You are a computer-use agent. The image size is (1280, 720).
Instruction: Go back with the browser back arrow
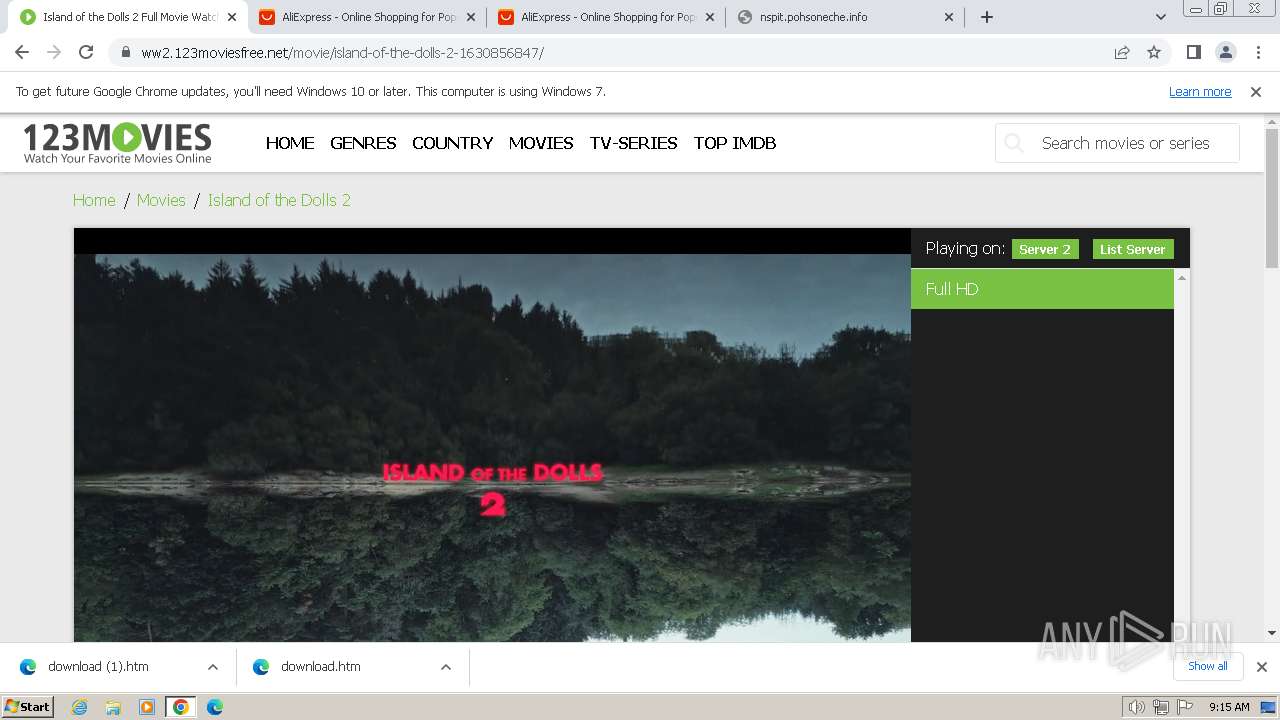click(x=22, y=52)
